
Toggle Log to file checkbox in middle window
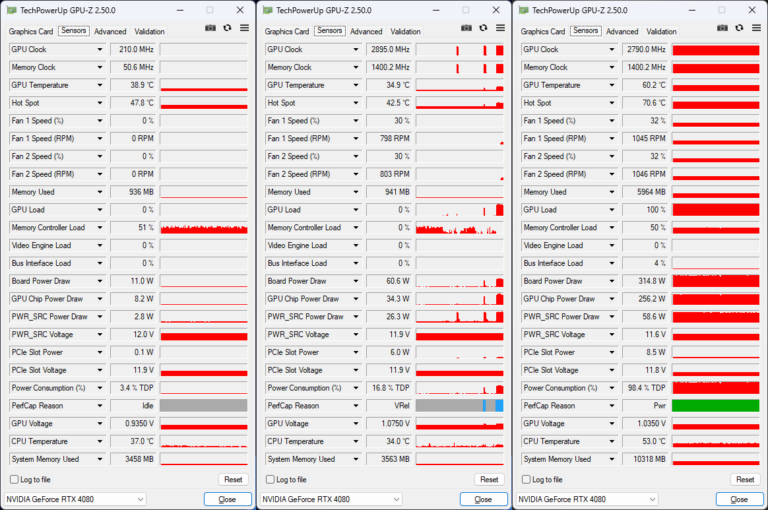tap(270, 480)
